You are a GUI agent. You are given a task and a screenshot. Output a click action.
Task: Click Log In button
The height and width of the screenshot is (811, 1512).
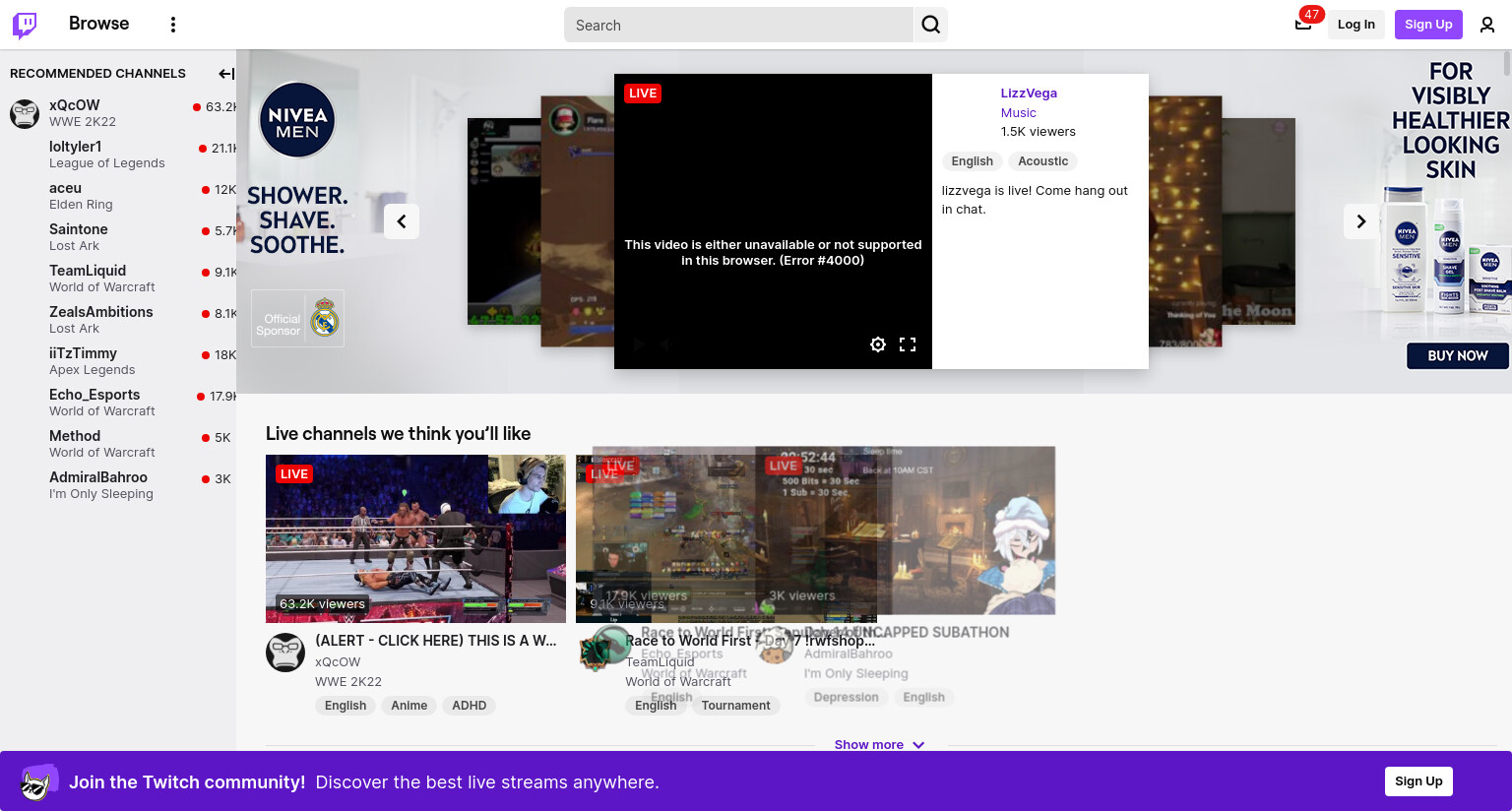pyautogui.click(x=1356, y=25)
